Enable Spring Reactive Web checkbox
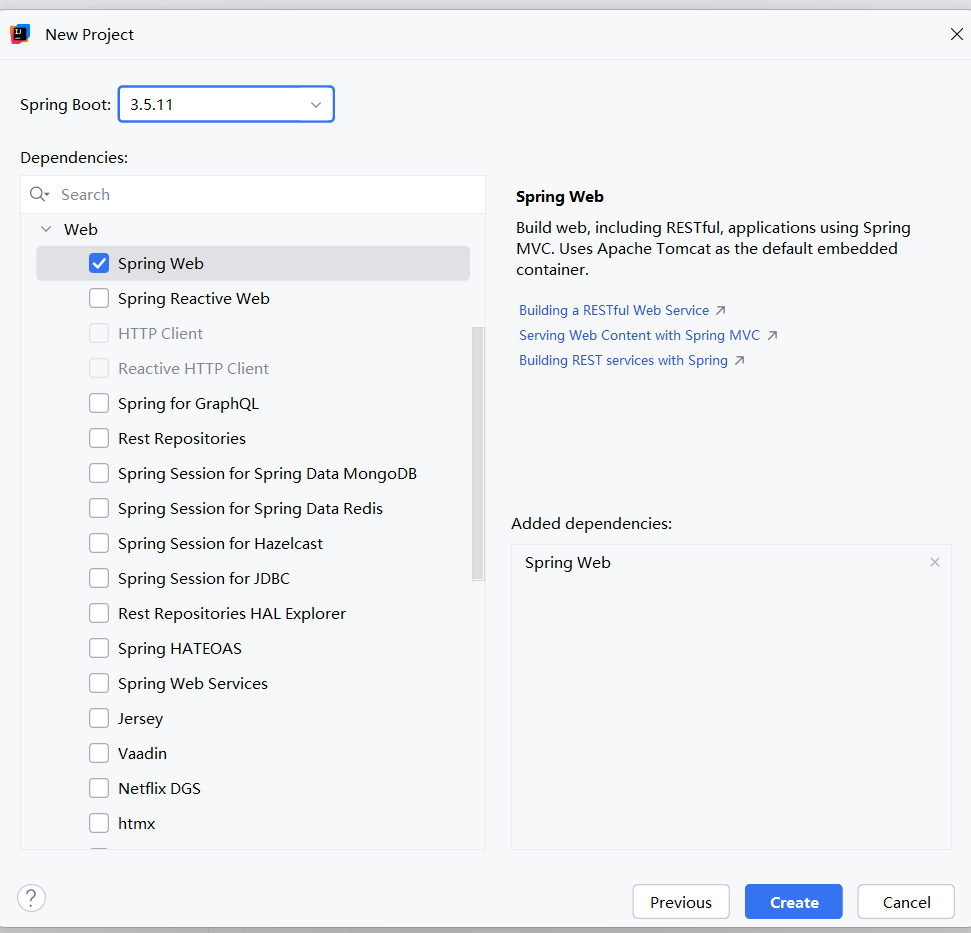Image resolution: width=971 pixels, height=933 pixels. (x=99, y=298)
